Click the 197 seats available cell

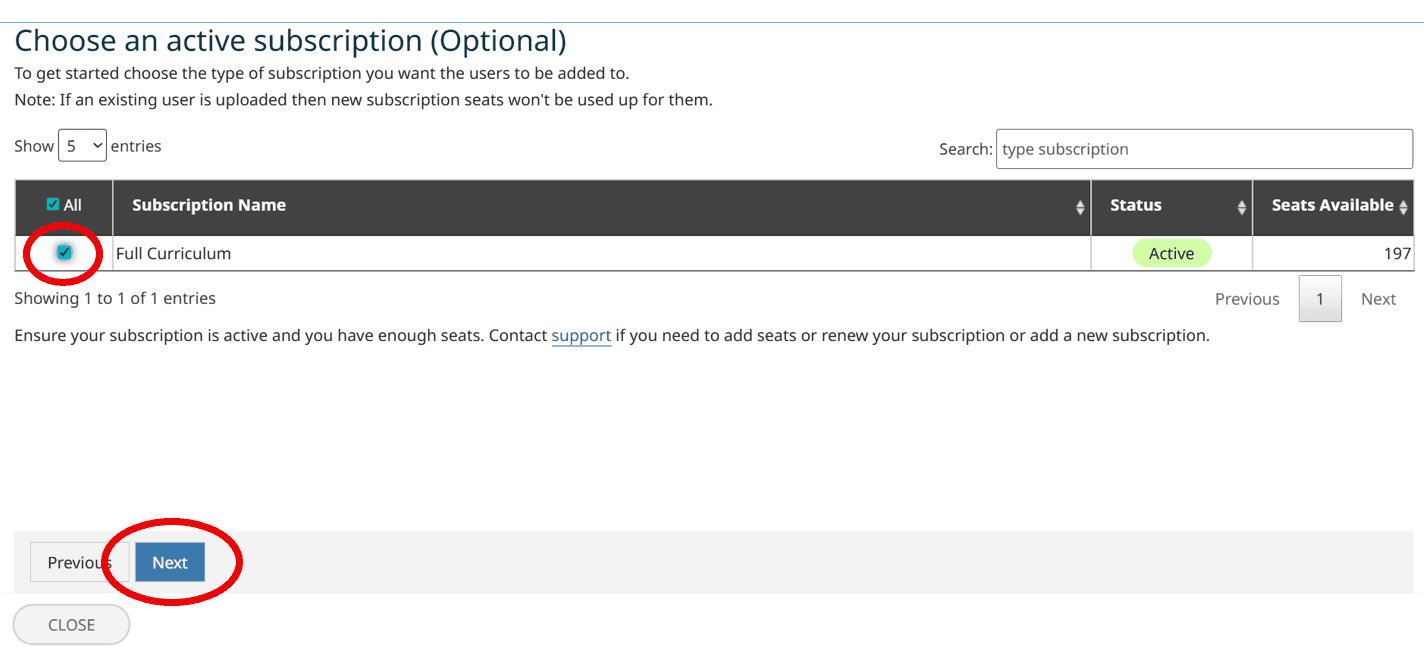[1394, 253]
